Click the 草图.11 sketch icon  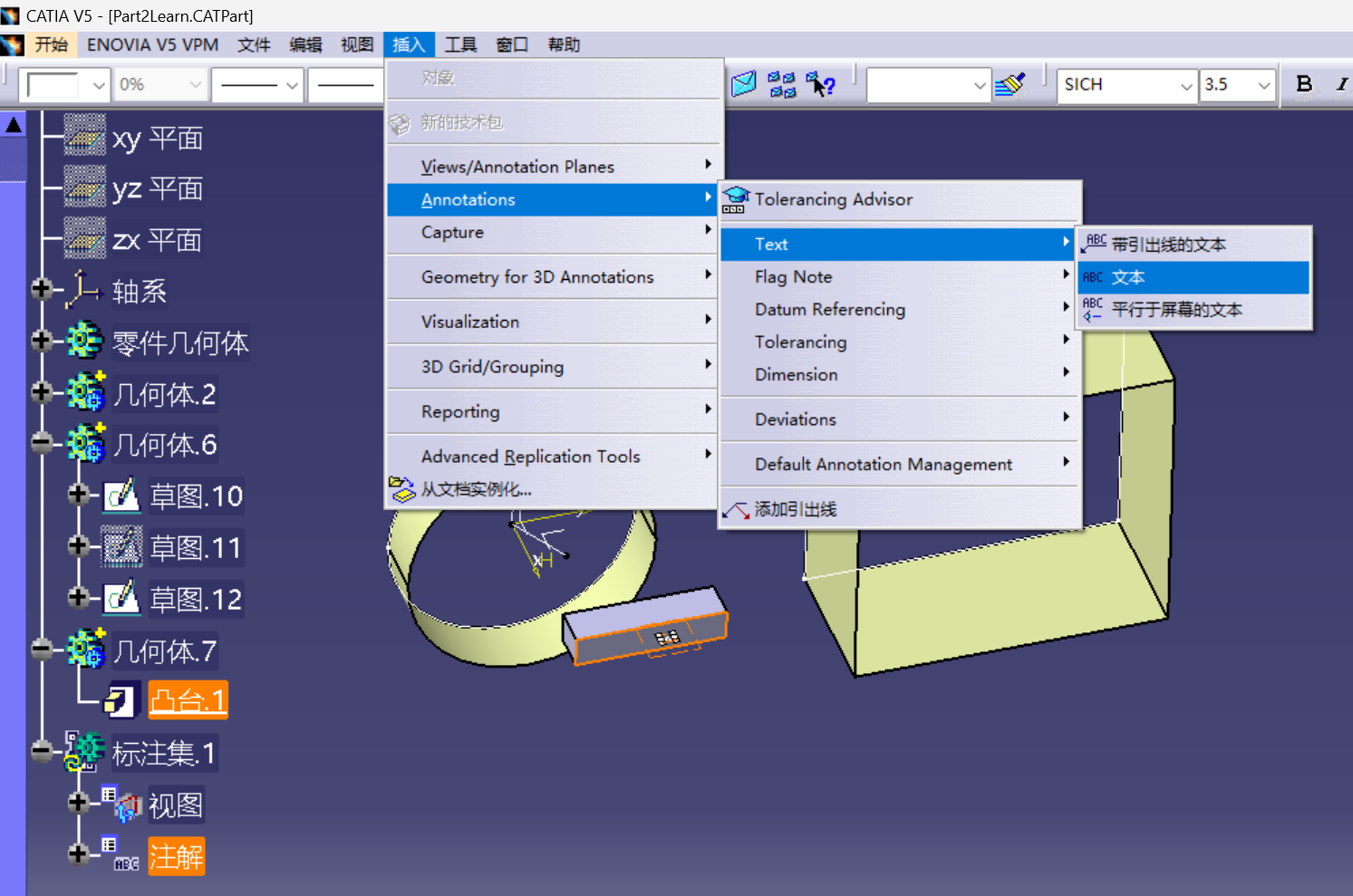click(x=121, y=546)
